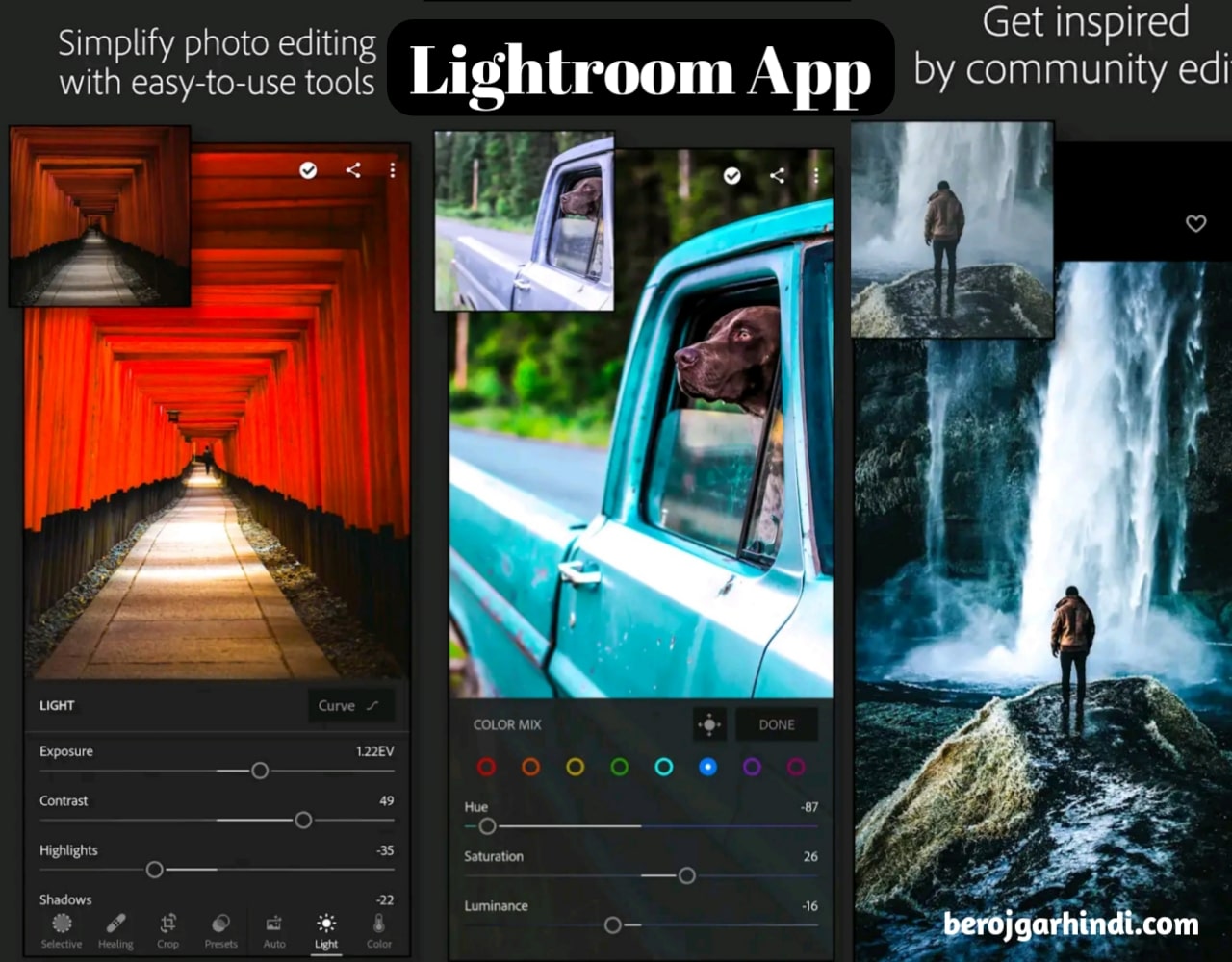Select the purple color in Color Mix
This screenshot has height=962, width=1232.
pyautogui.click(x=753, y=767)
